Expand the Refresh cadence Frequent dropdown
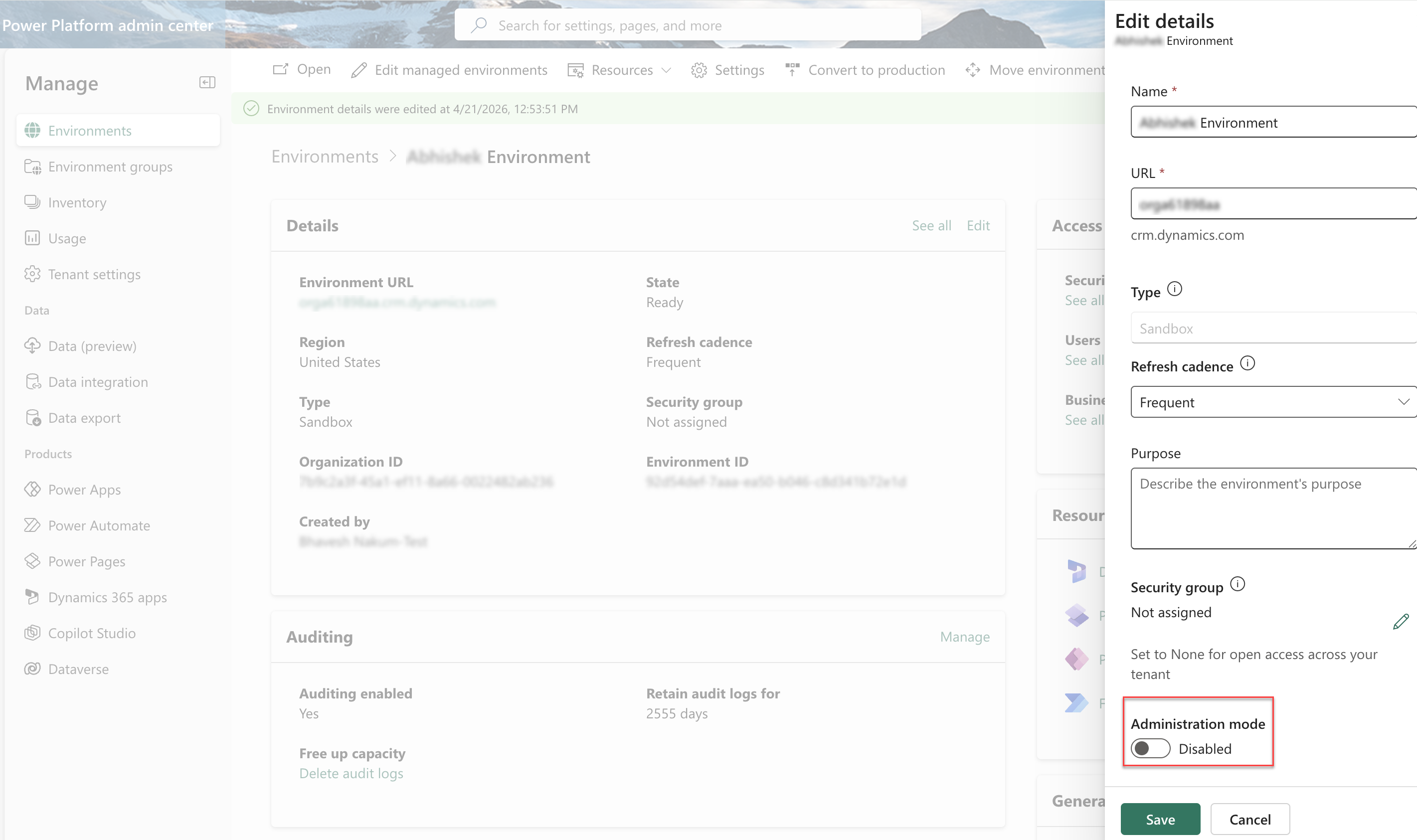The height and width of the screenshot is (840, 1417). click(x=1272, y=402)
